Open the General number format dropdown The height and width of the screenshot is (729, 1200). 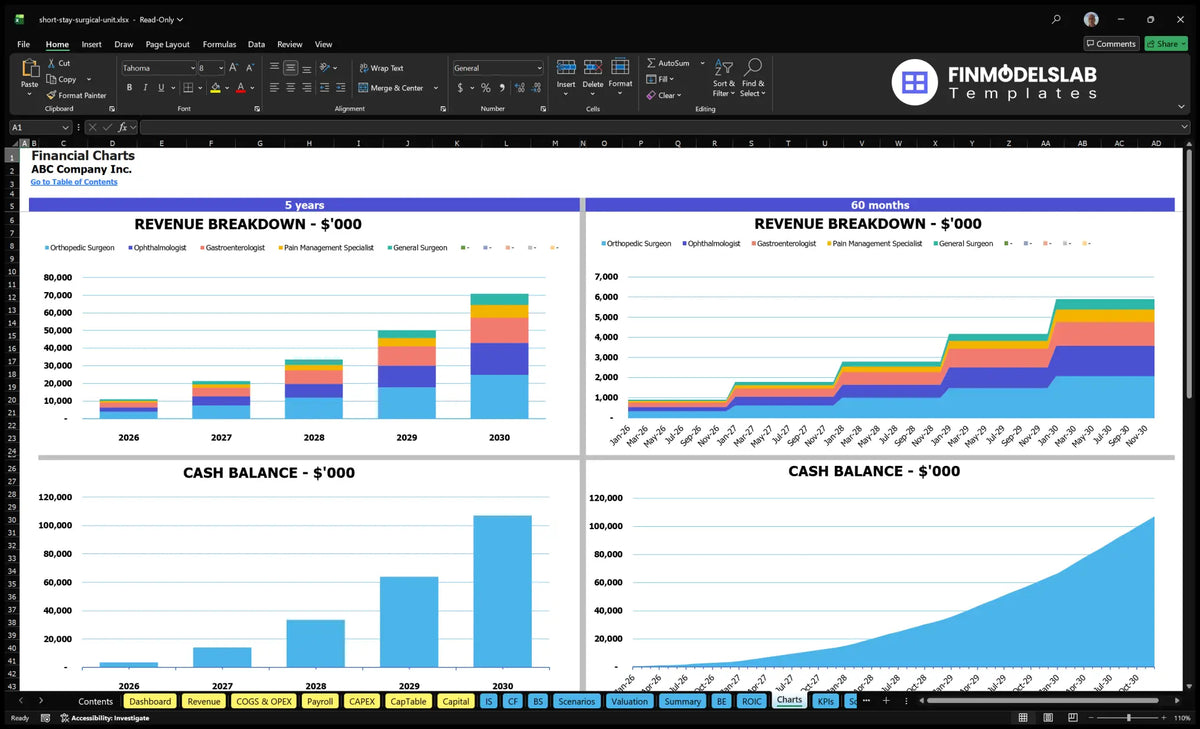coord(539,68)
